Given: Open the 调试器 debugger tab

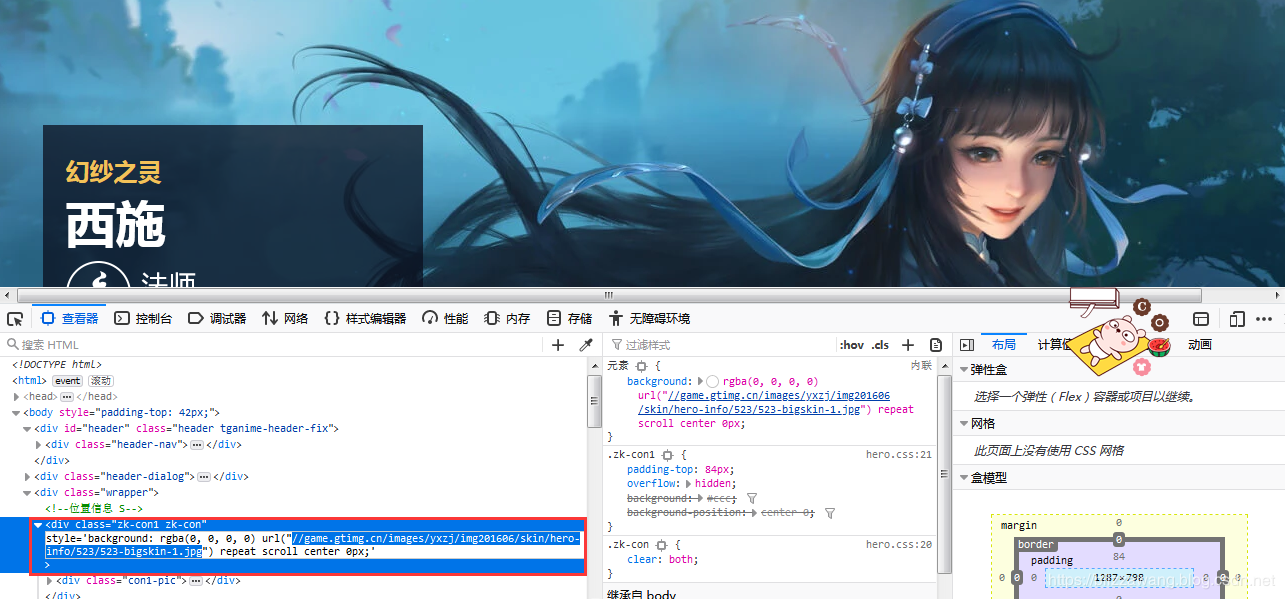Looking at the screenshot, I should coord(217,319).
